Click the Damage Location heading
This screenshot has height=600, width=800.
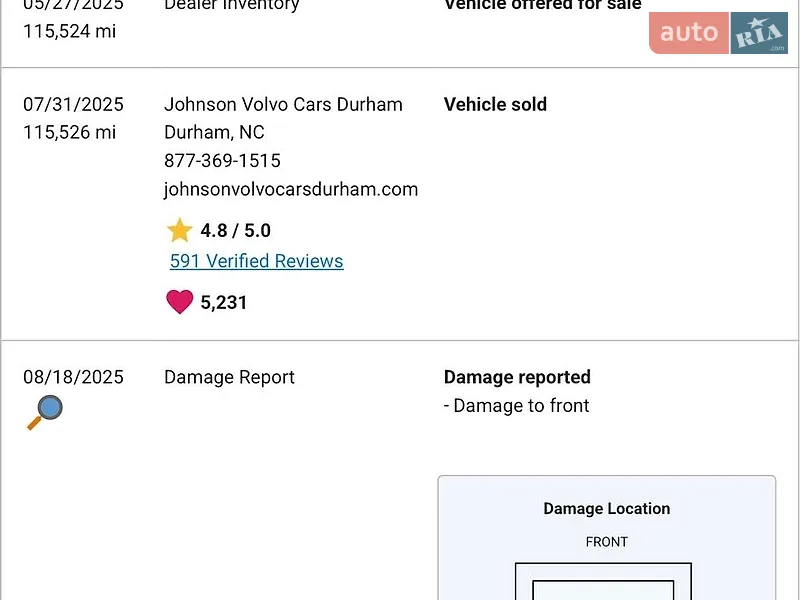[x=607, y=509]
